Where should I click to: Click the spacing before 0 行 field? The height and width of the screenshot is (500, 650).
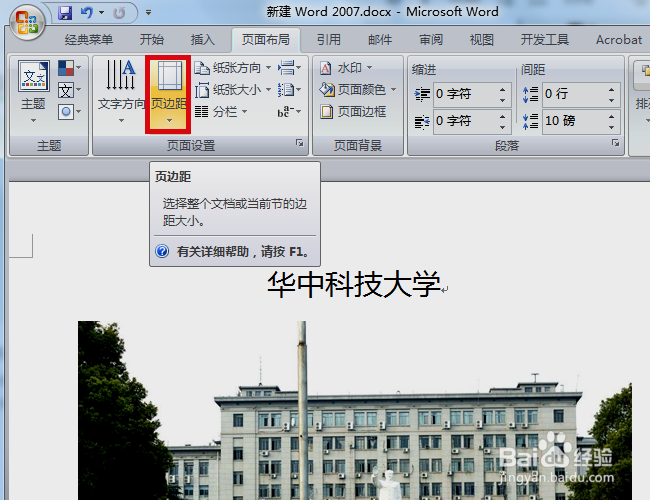pyautogui.click(x=574, y=94)
